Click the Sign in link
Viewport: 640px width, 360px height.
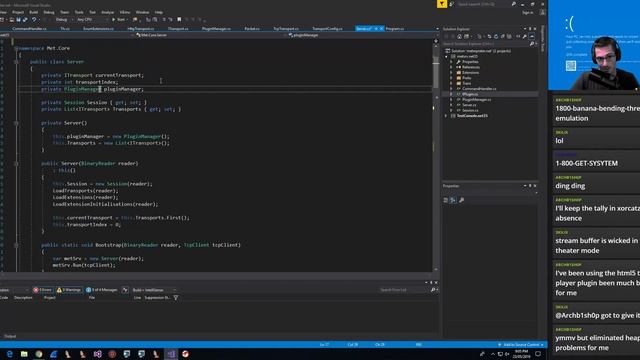click(x=528, y=12)
